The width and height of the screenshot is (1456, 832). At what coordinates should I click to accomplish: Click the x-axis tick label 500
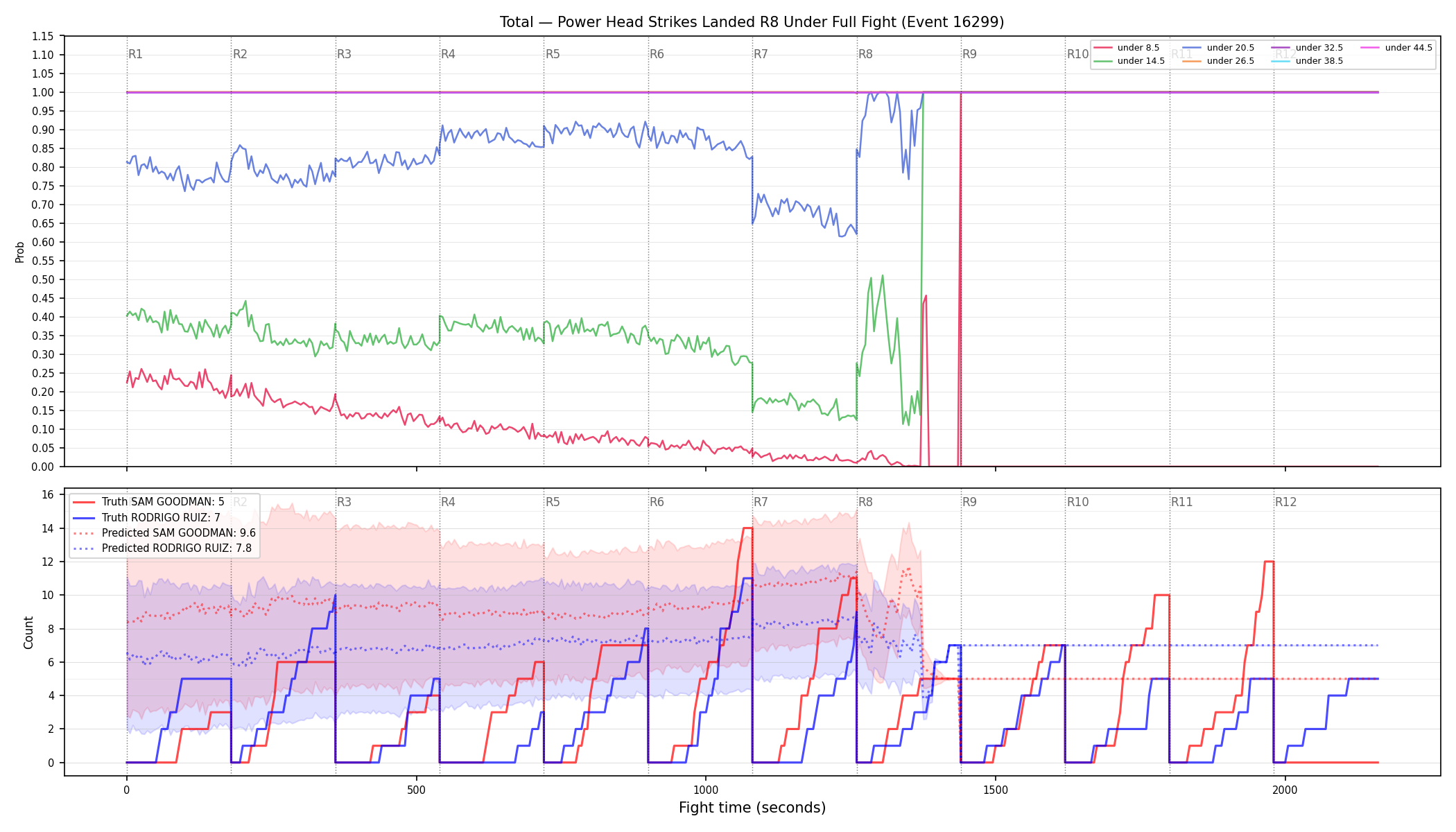coord(416,790)
